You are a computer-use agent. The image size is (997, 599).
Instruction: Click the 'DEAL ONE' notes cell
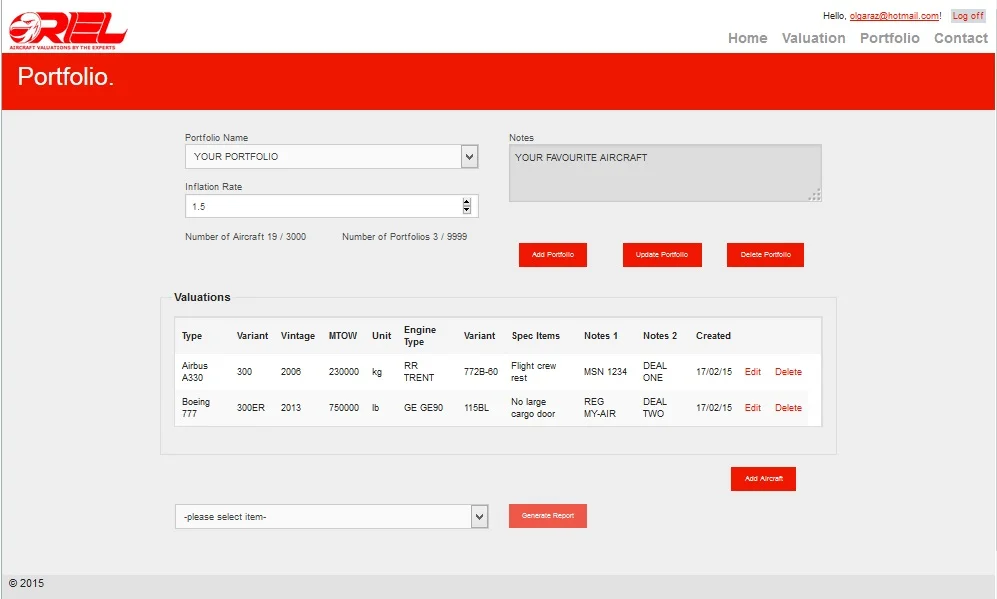click(655, 372)
